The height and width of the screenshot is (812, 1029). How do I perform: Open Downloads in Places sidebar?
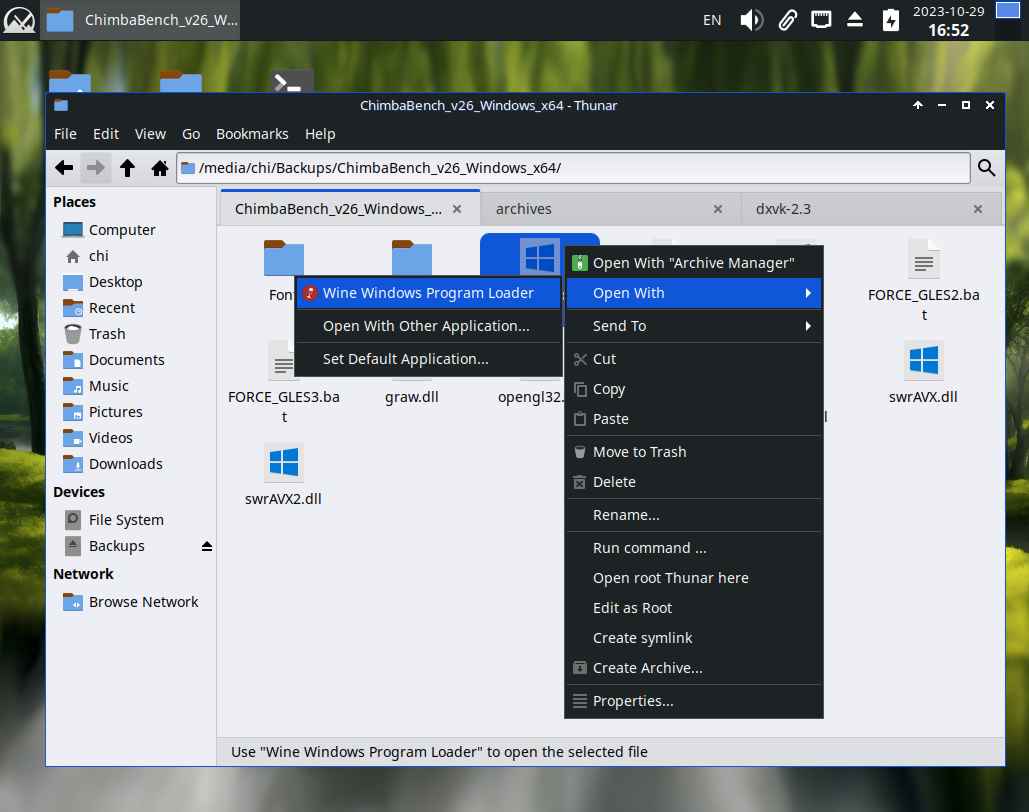(x=125, y=464)
